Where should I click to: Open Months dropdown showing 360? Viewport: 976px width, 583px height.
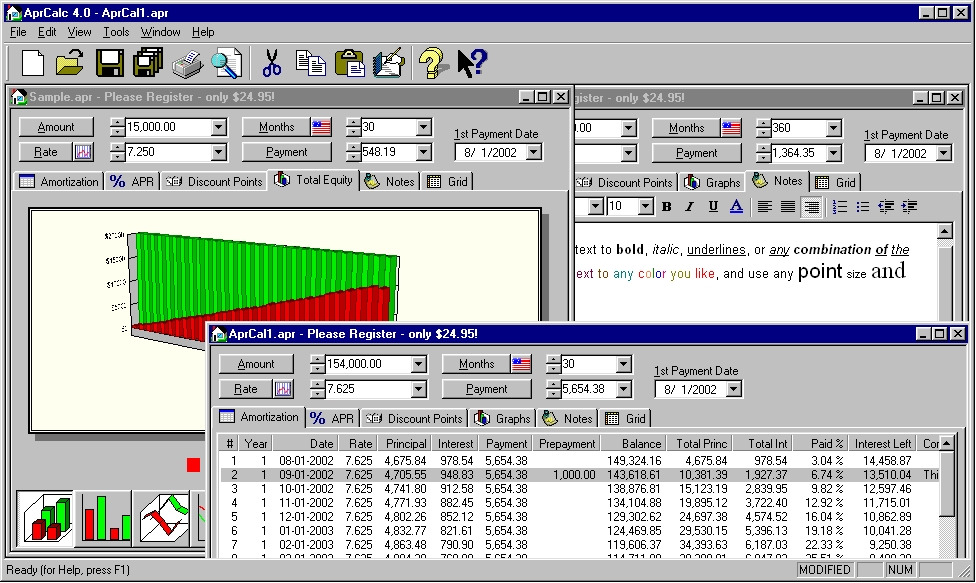pyautogui.click(x=834, y=129)
